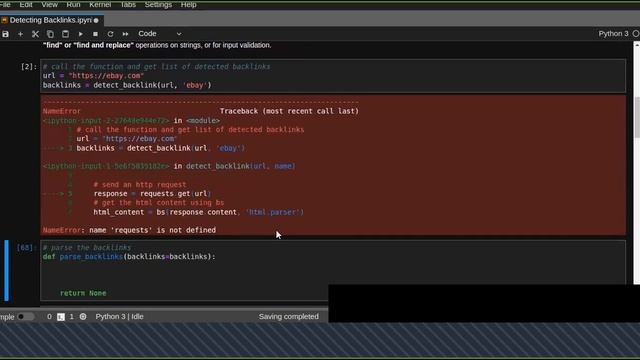Insert a new cell with plus icon
Viewport: 640px width, 360px height.
tap(20, 34)
